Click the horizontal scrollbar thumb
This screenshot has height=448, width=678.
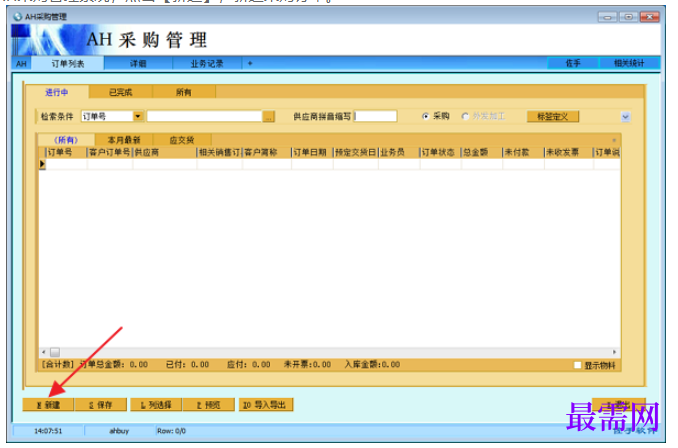pyautogui.click(x=54, y=352)
